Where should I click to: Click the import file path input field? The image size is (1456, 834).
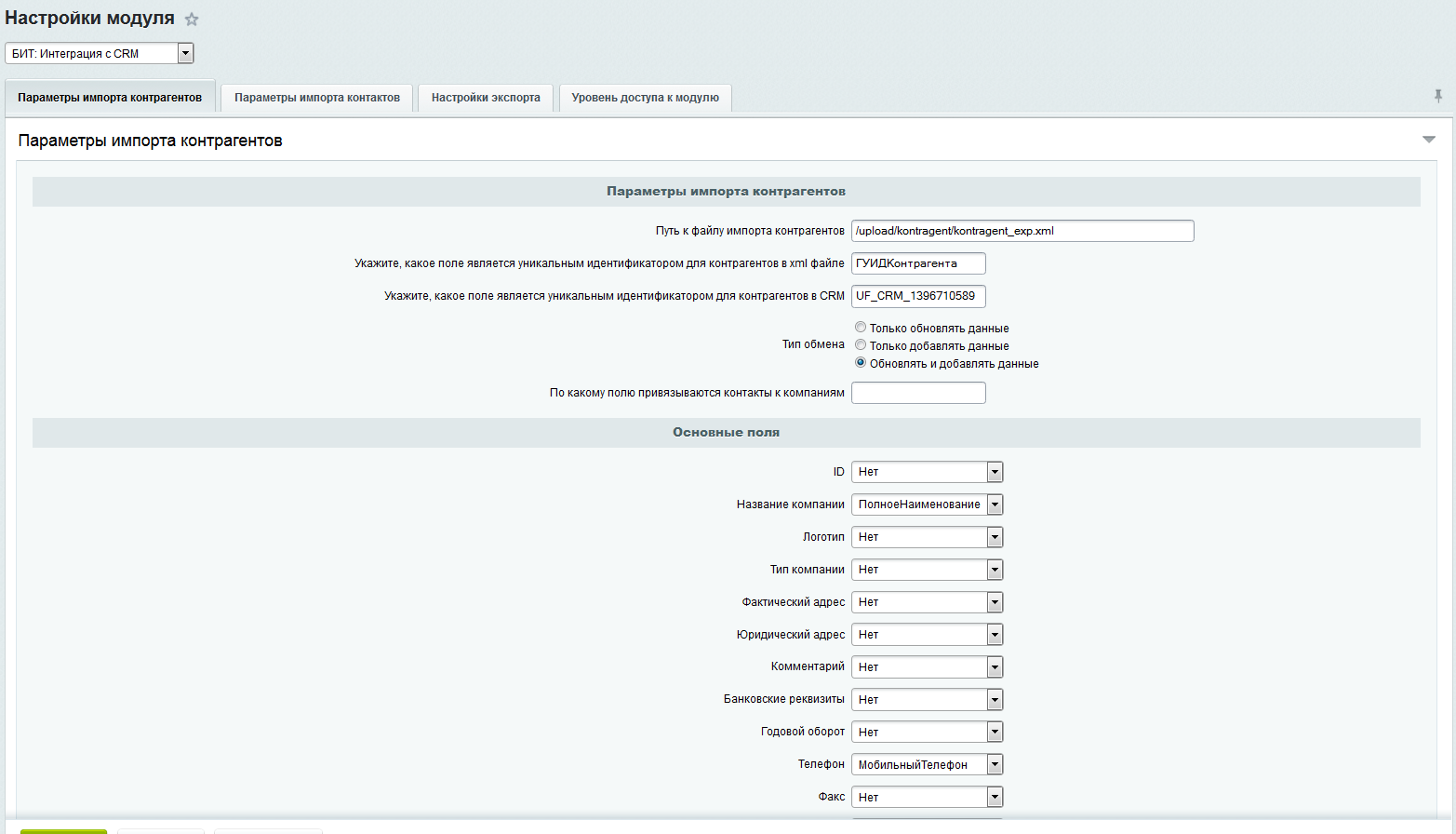(x=1022, y=230)
